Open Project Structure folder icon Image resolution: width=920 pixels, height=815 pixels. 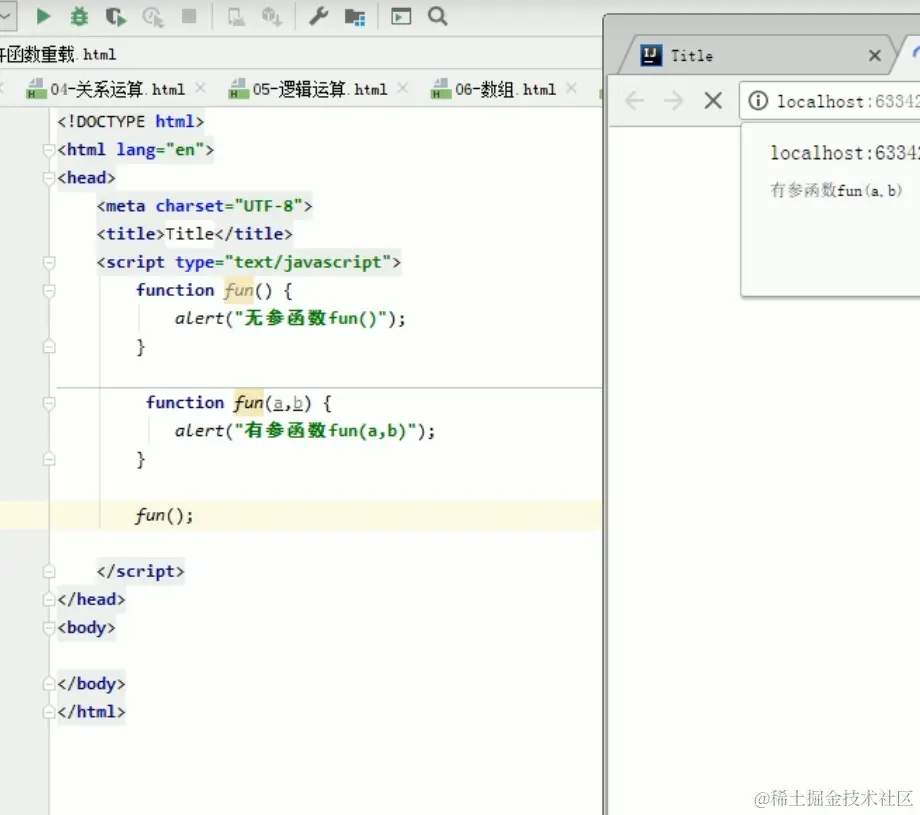(355, 18)
